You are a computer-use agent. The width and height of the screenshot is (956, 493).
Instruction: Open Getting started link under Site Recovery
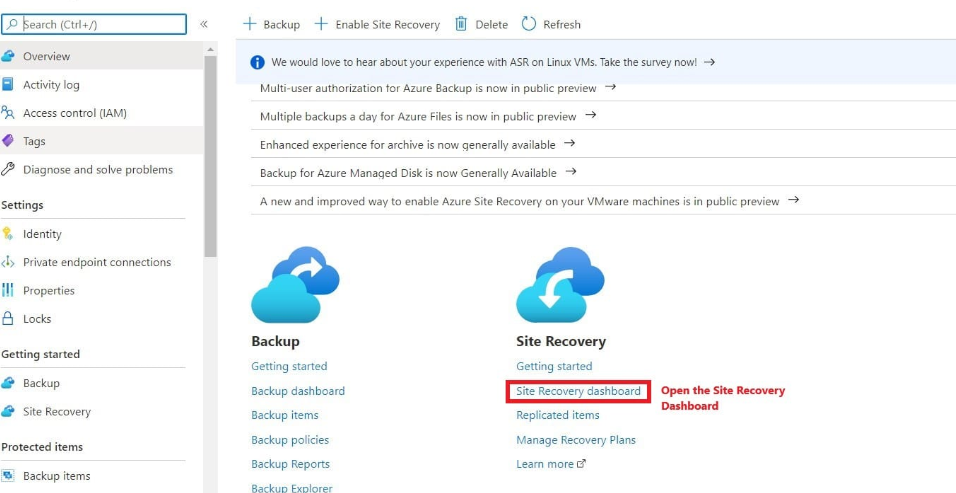(x=554, y=366)
